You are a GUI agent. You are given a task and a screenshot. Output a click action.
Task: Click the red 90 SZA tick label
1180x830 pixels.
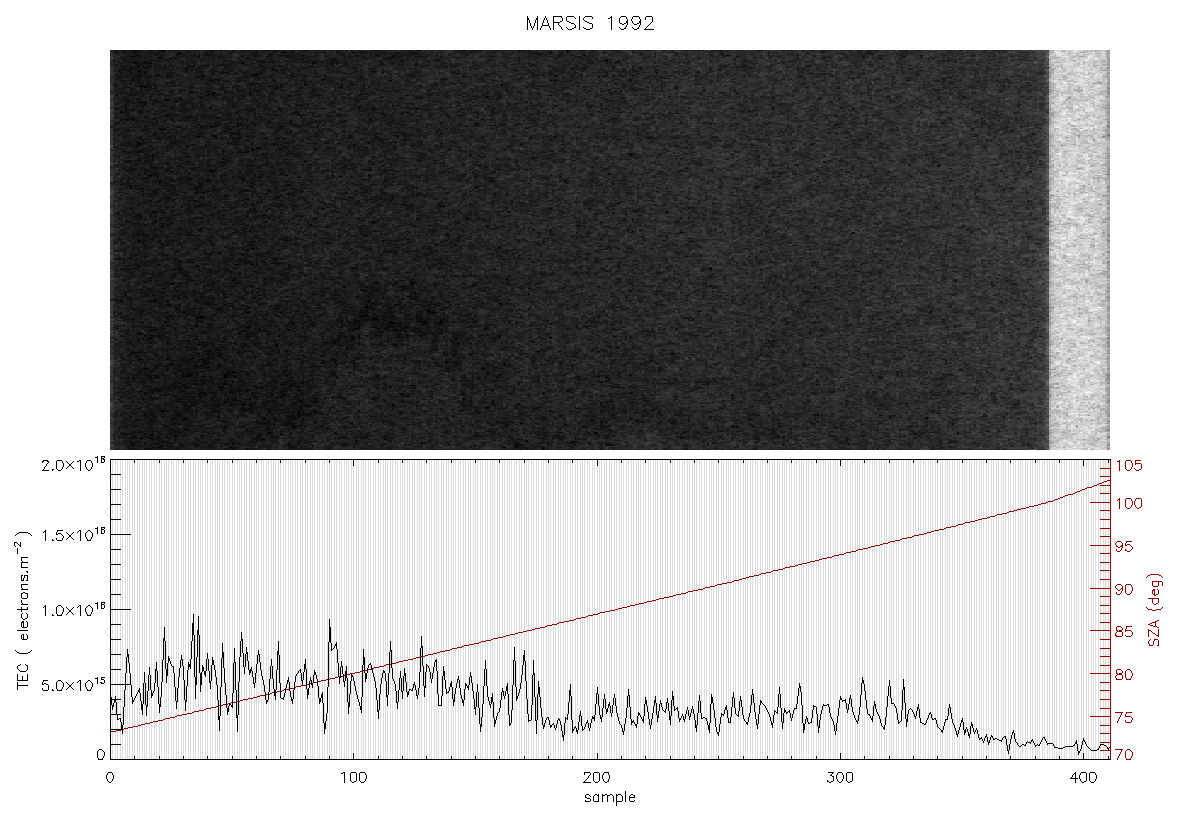click(1124, 589)
